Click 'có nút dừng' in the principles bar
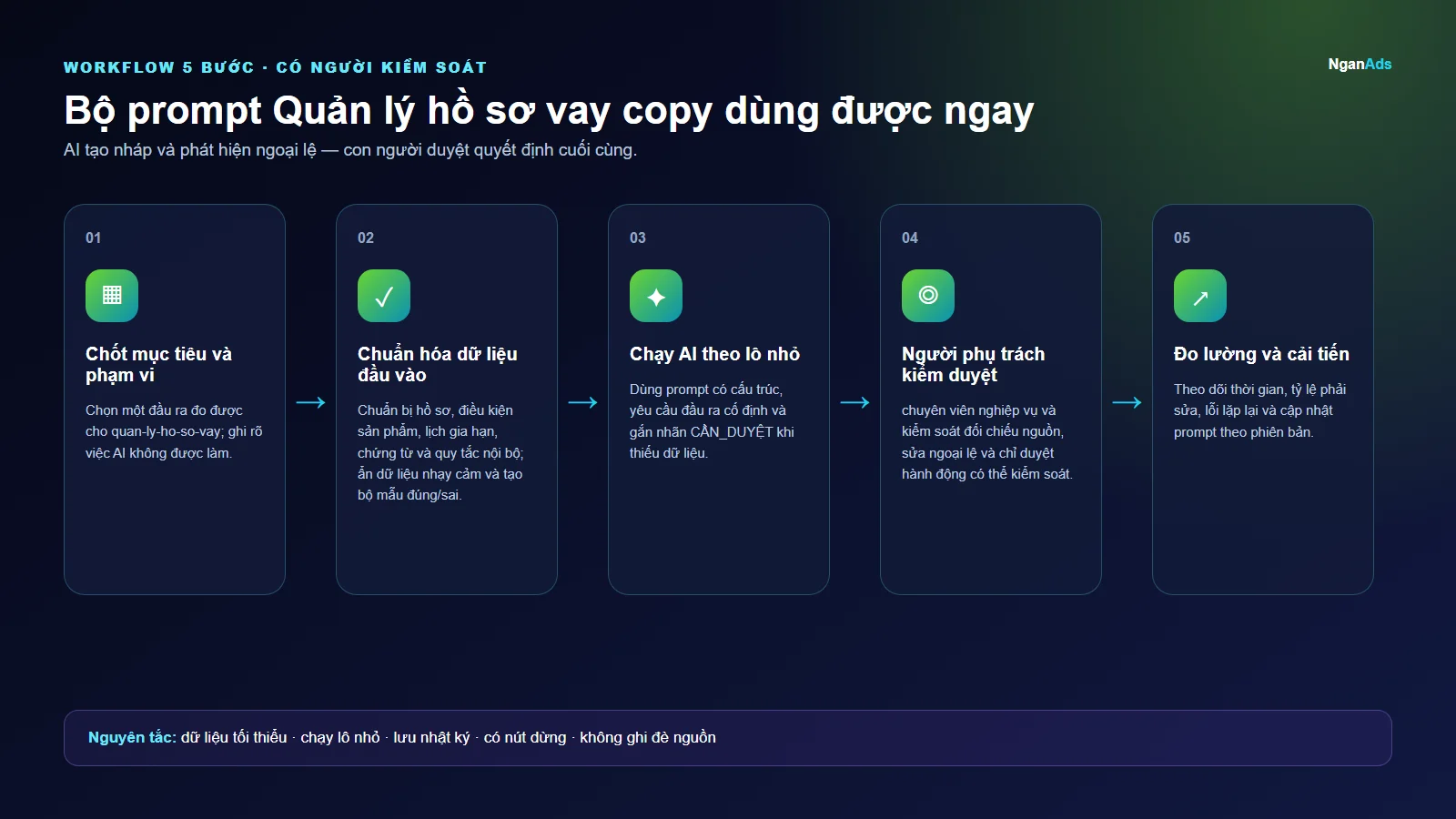This screenshot has width=1456, height=819. pyautogui.click(x=525, y=737)
